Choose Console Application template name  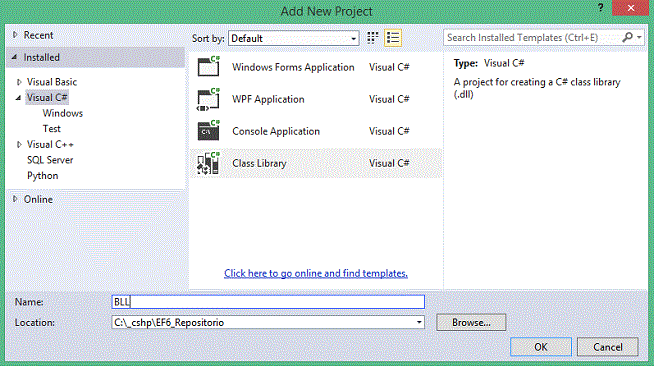[276, 131]
